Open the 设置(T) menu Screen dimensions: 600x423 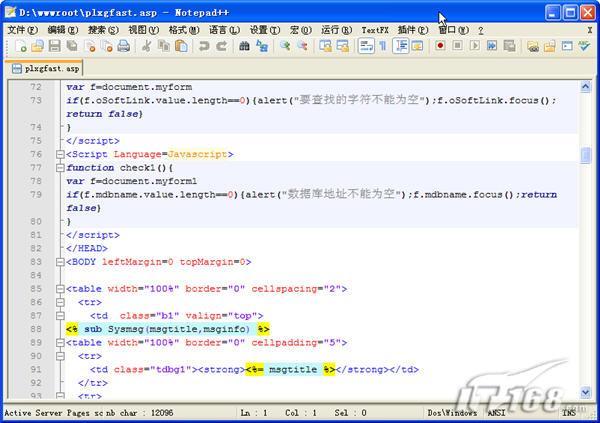point(265,30)
